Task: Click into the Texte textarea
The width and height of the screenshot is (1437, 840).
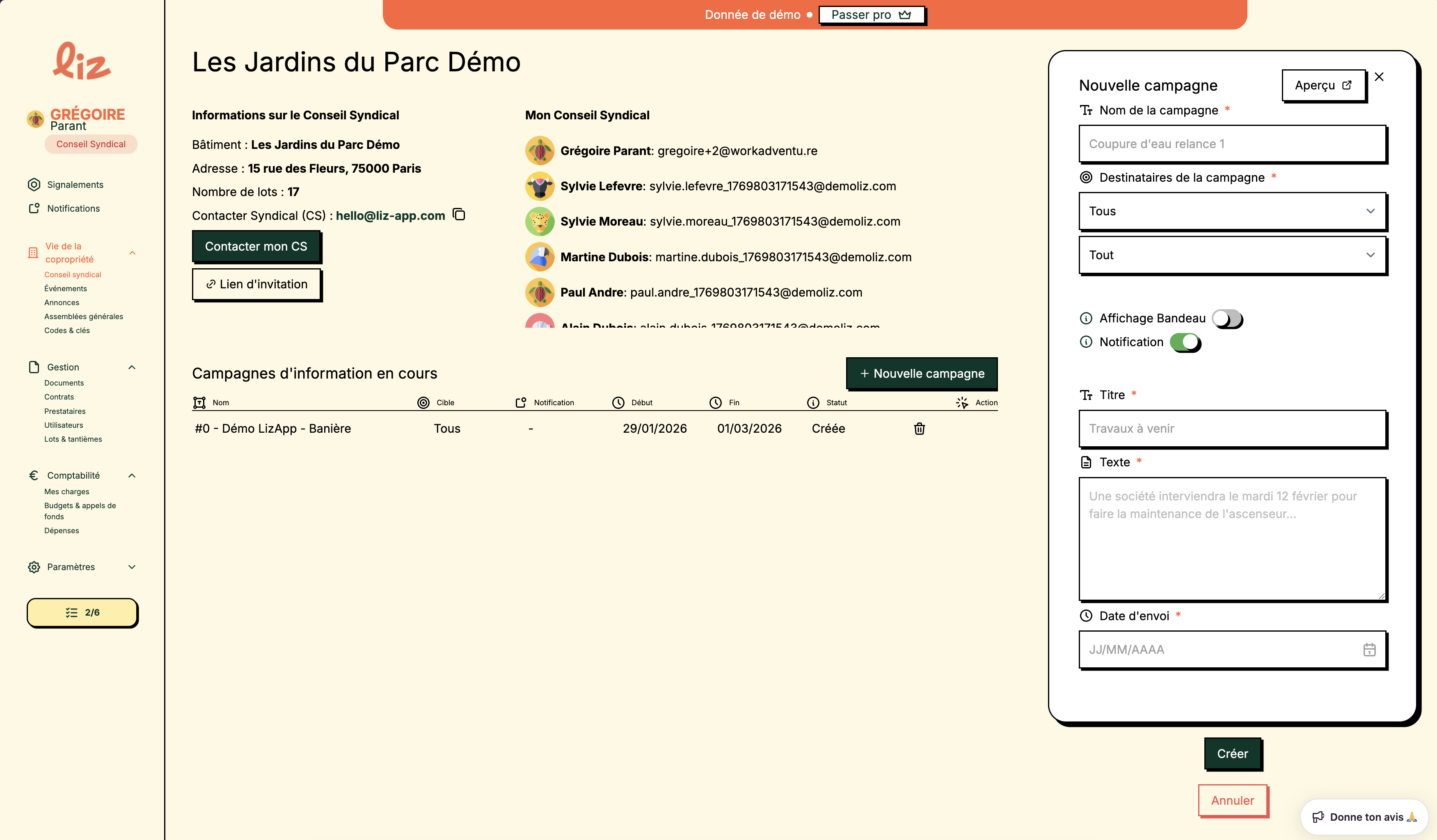Action: (1232, 539)
